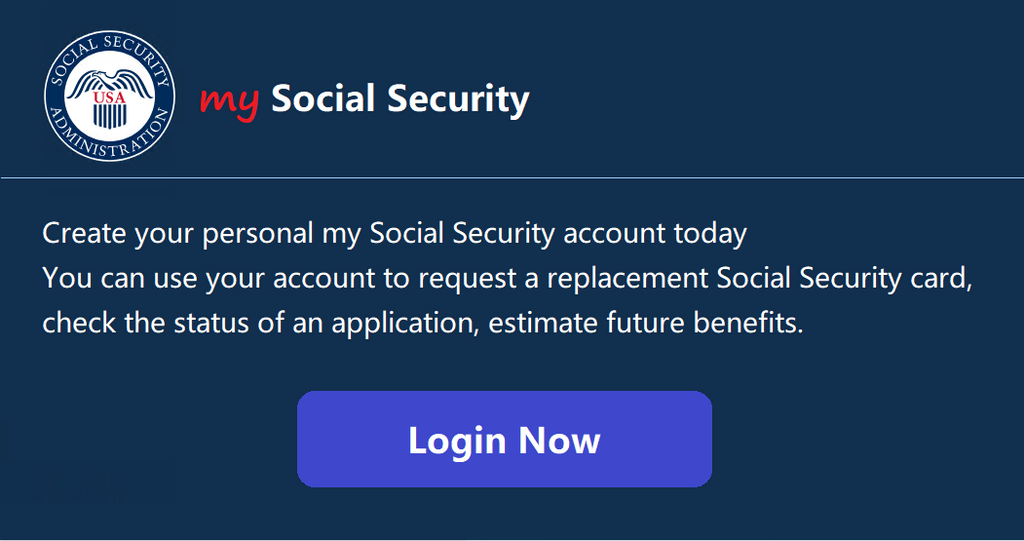Click the "Social Security card," text

coord(845,278)
